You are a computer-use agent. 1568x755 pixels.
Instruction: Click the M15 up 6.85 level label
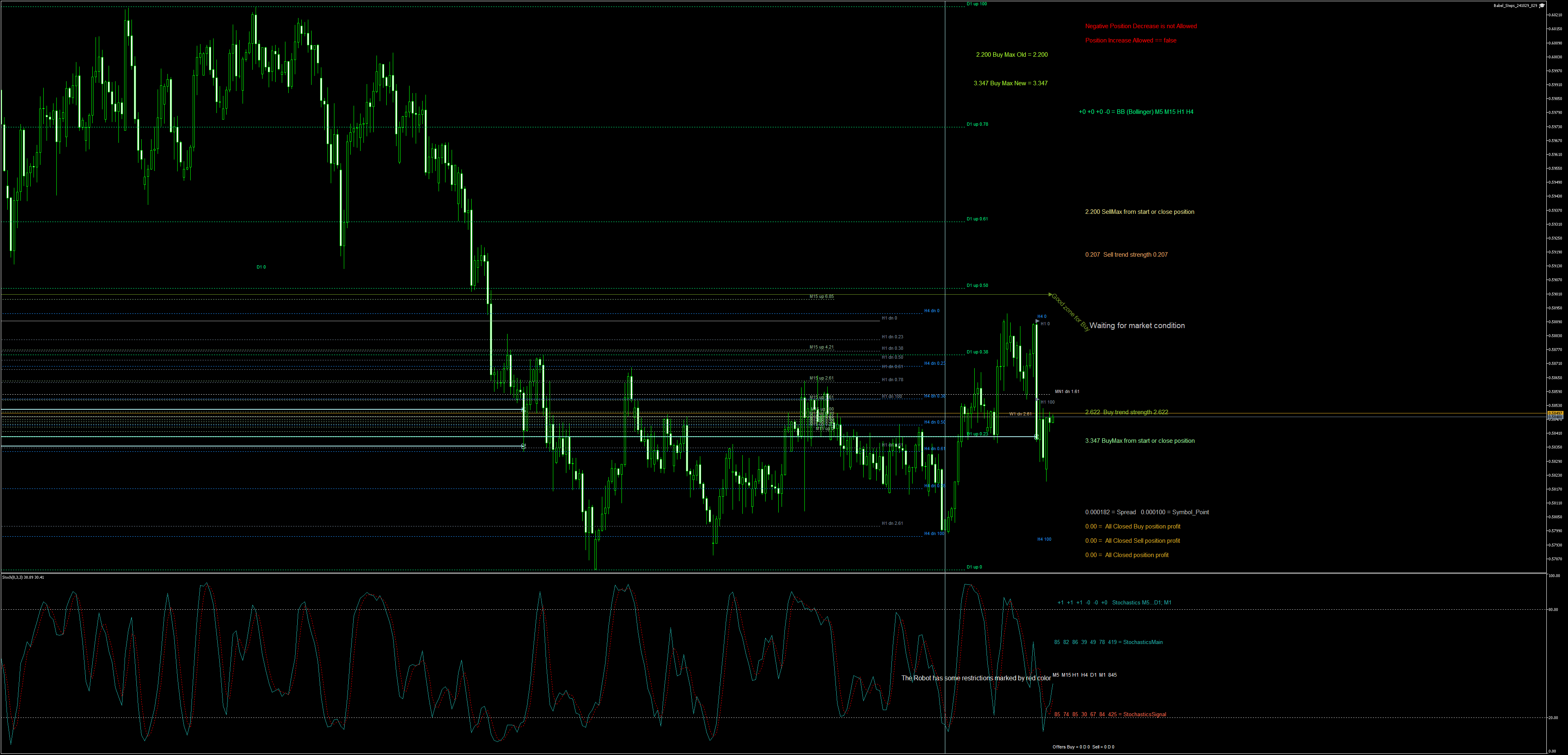tap(821, 297)
